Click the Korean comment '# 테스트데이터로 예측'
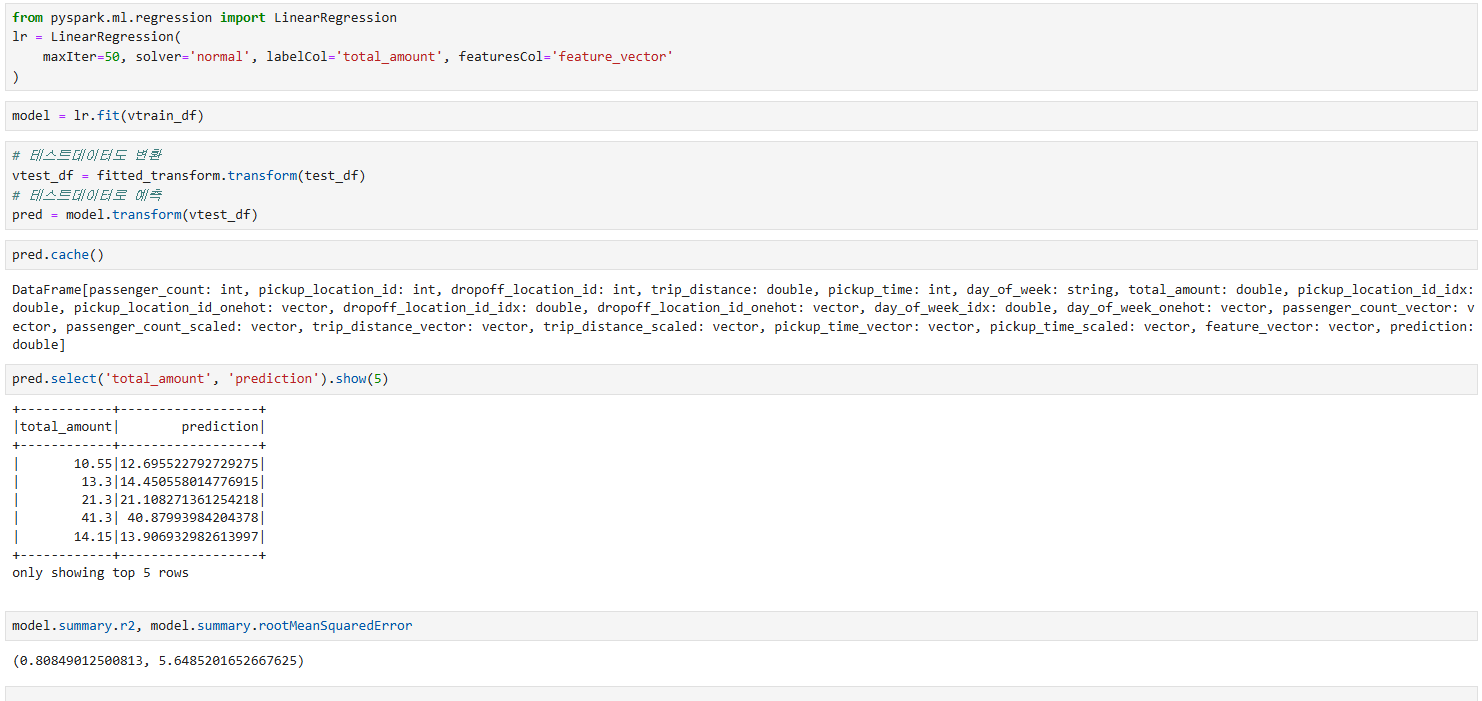This screenshot has height=701, width=1482. (x=86, y=195)
